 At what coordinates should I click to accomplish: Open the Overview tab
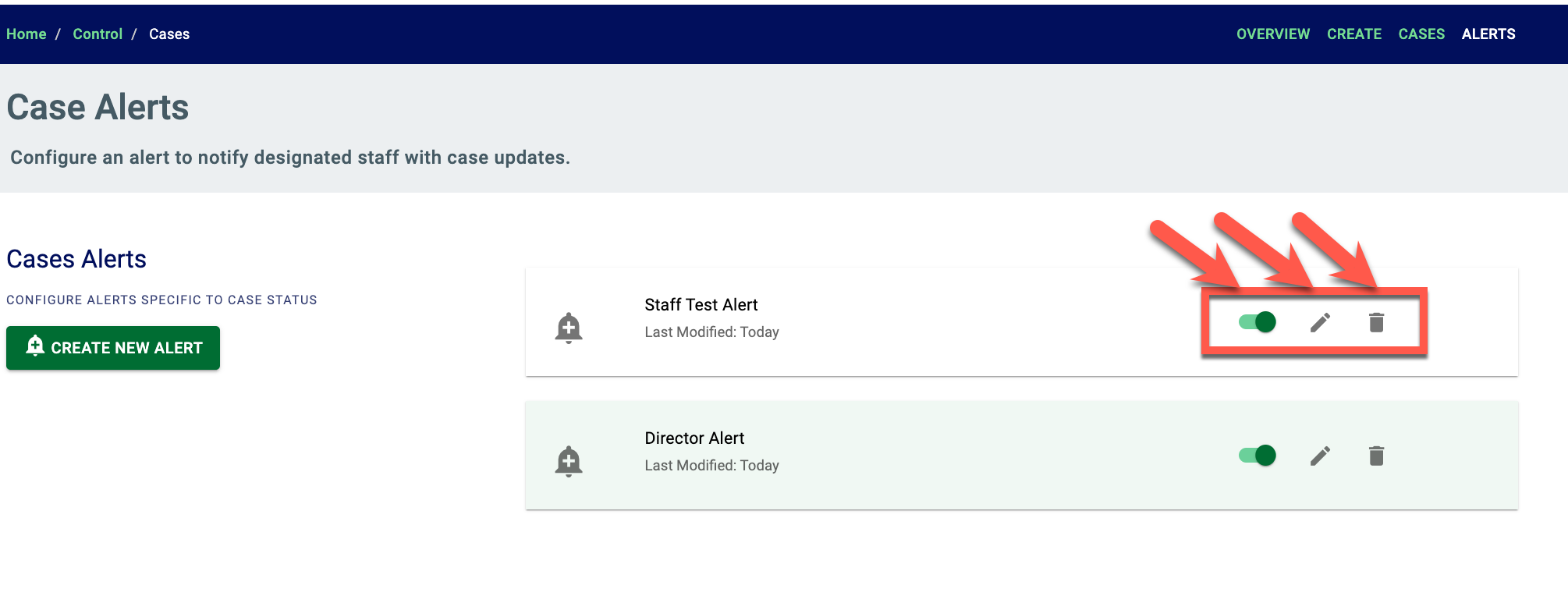pyautogui.click(x=1273, y=34)
